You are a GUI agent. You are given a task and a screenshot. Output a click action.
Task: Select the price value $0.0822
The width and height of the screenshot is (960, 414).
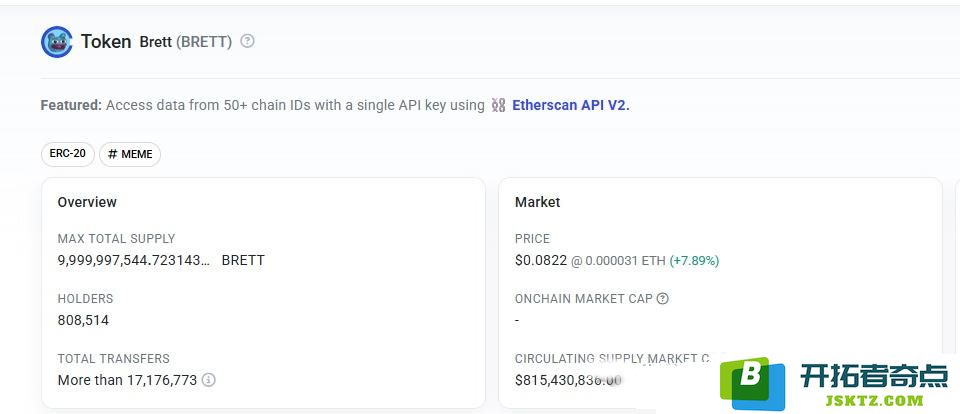(x=541, y=260)
